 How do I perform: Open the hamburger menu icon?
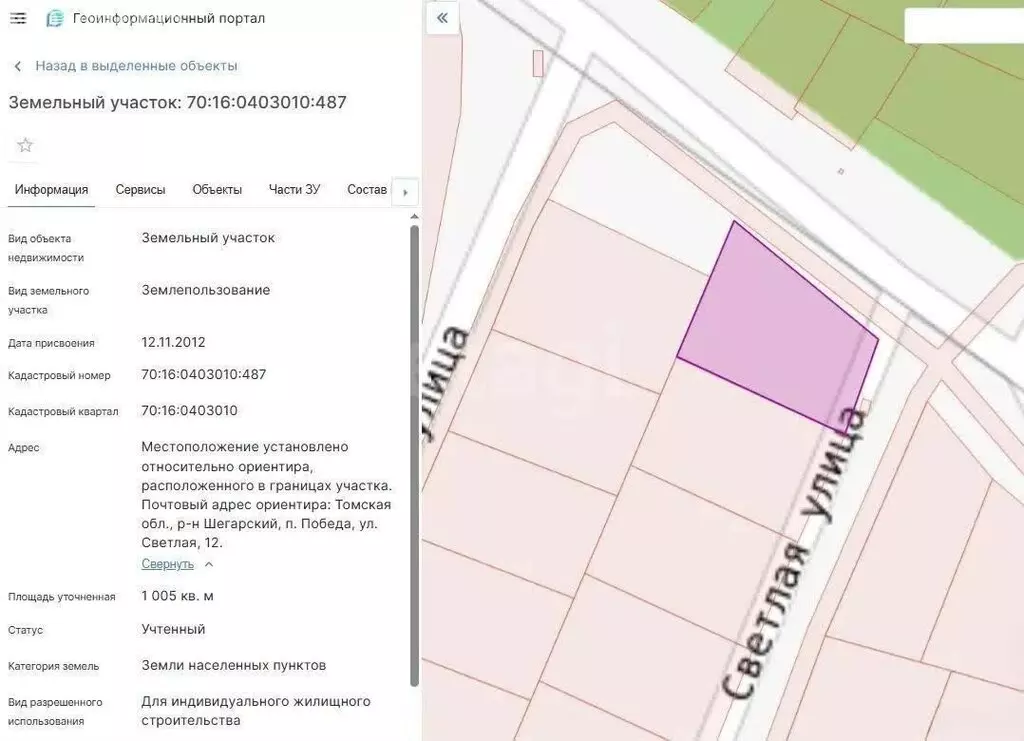pyautogui.click(x=18, y=18)
